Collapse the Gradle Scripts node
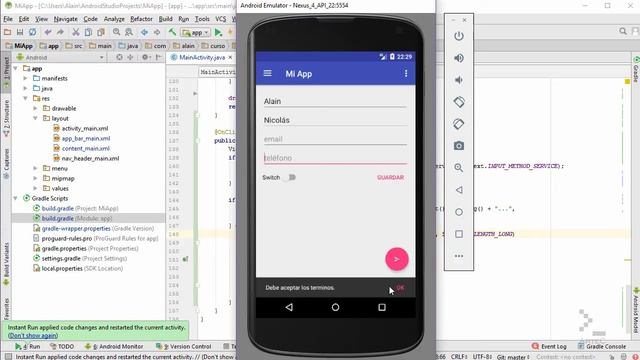Viewport: 640px width, 360px height. click(x=16, y=198)
